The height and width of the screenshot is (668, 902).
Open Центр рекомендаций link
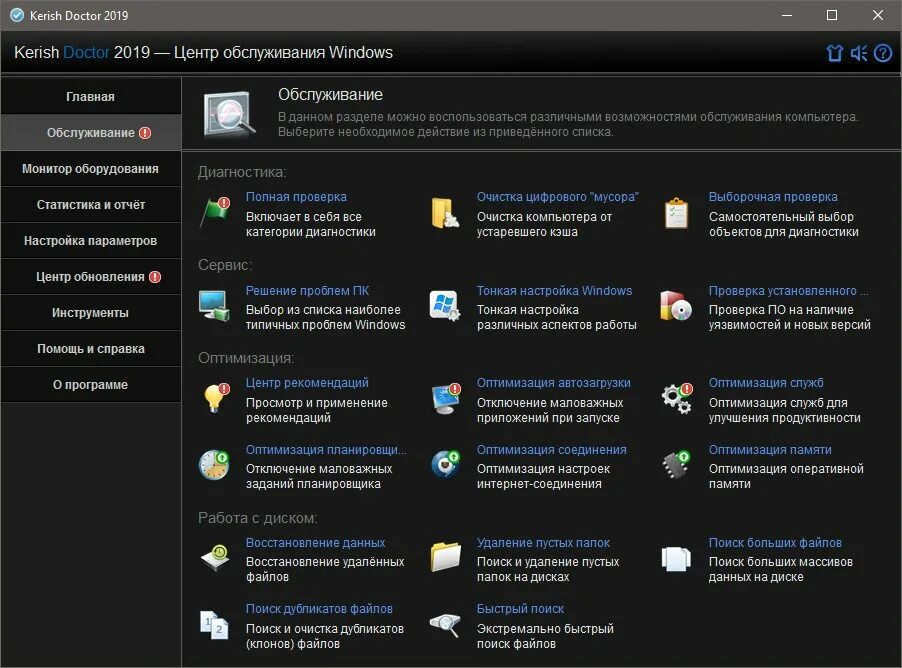(x=307, y=383)
